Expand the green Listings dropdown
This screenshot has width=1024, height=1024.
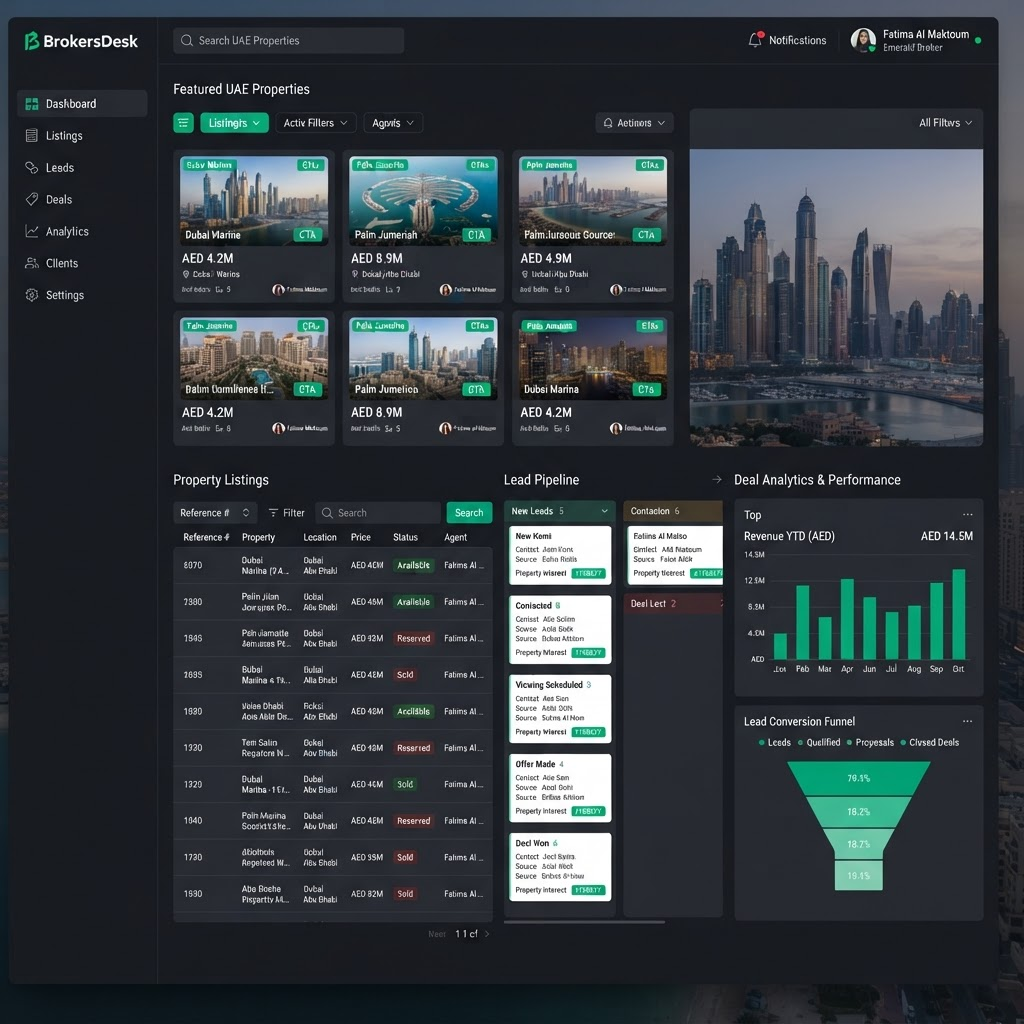tap(234, 123)
